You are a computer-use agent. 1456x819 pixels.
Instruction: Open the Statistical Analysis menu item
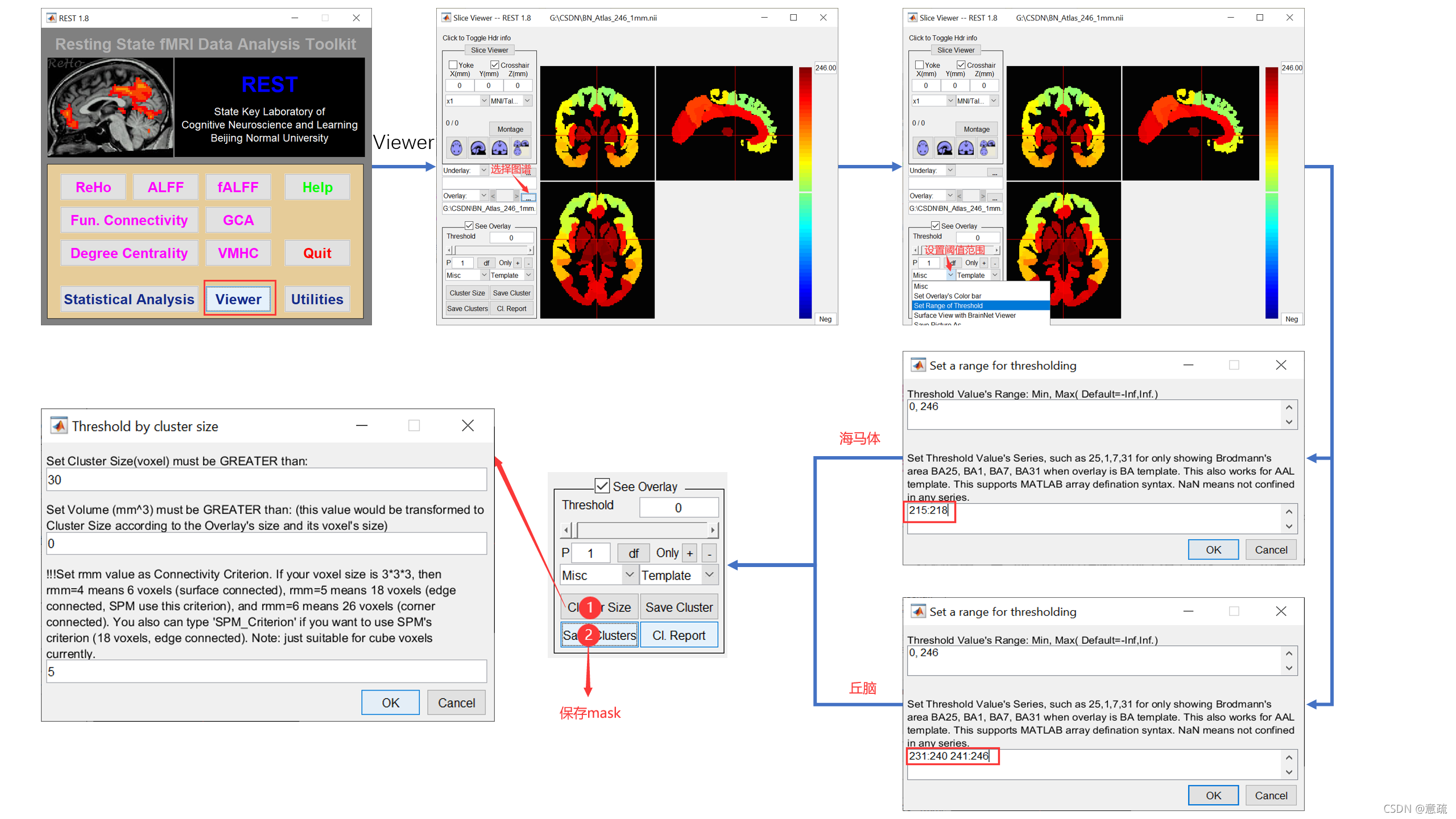[x=128, y=299]
